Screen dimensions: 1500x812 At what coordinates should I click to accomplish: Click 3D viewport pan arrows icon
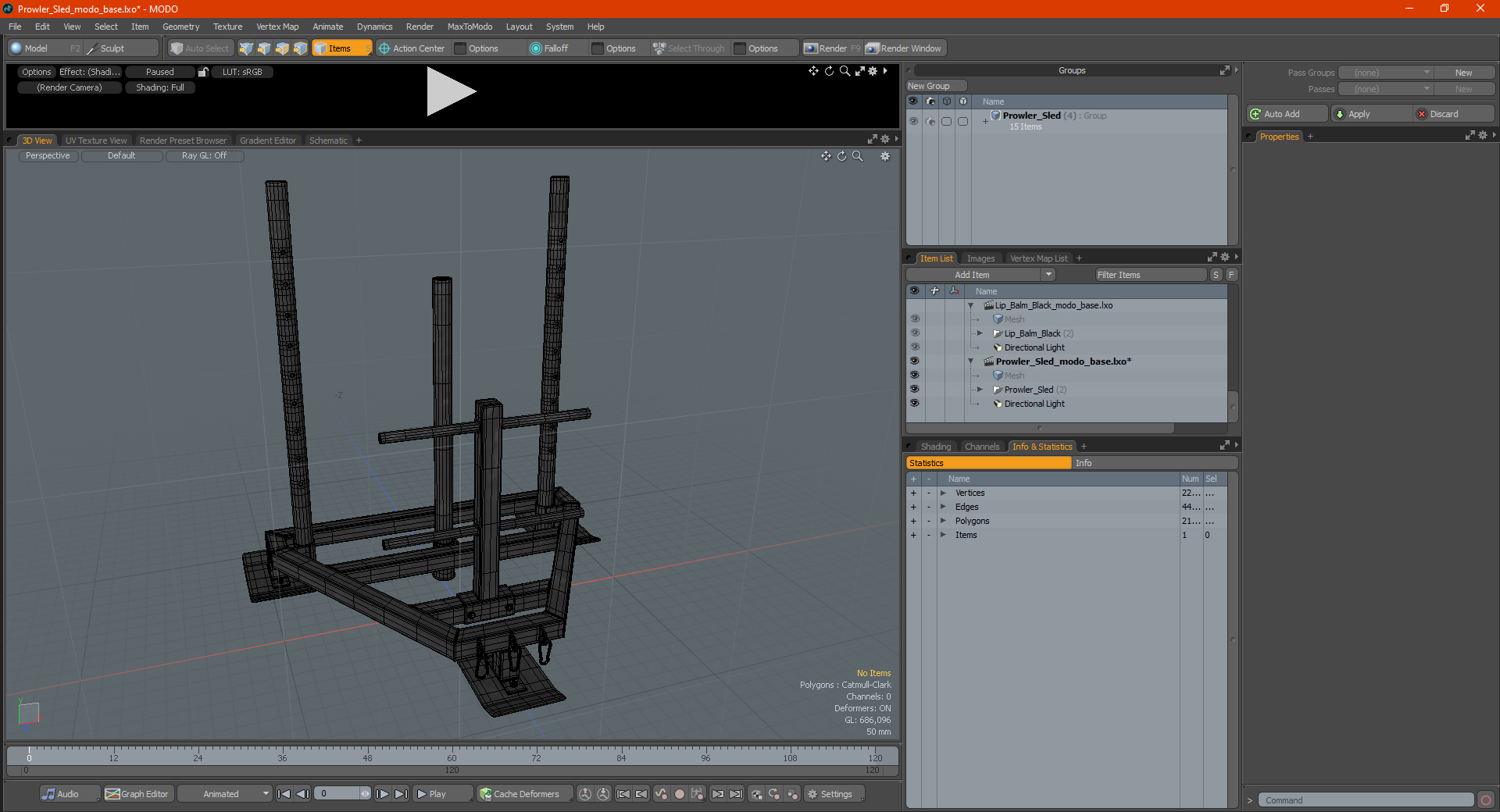point(826,156)
